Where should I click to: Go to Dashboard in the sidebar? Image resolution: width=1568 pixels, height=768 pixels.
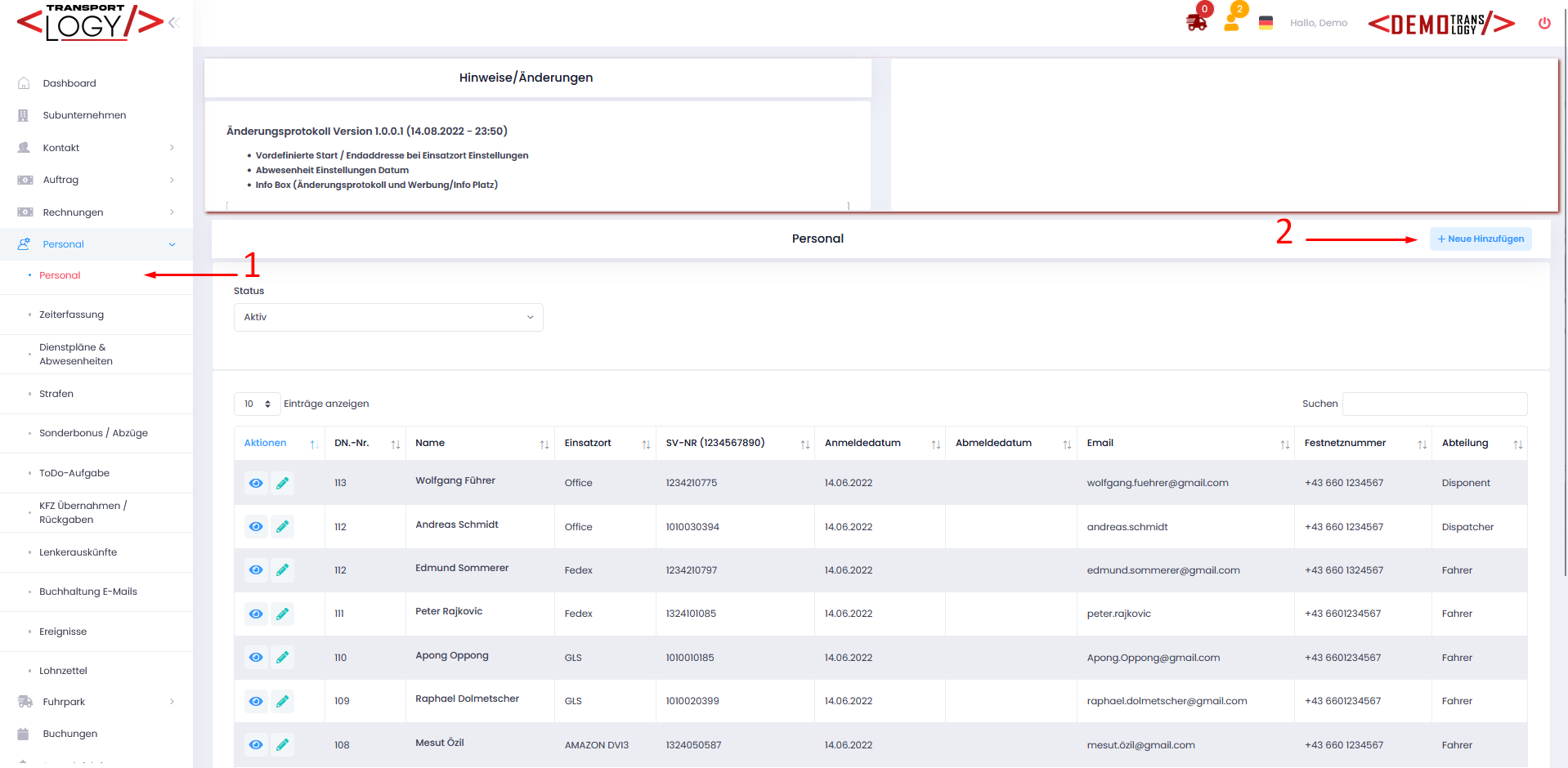point(69,83)
